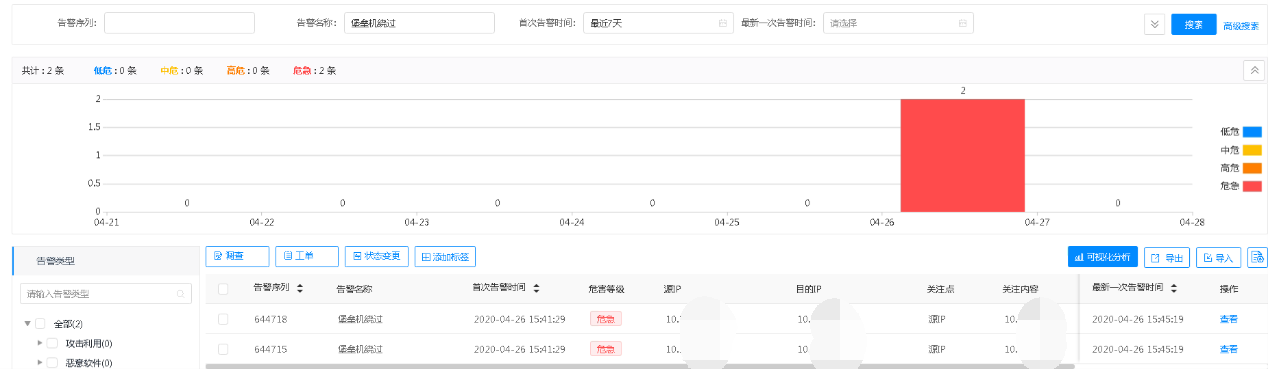Click the 低危：0 条 summary count
The width and height of the screenshot is (1268, 369).
(114, 71)
